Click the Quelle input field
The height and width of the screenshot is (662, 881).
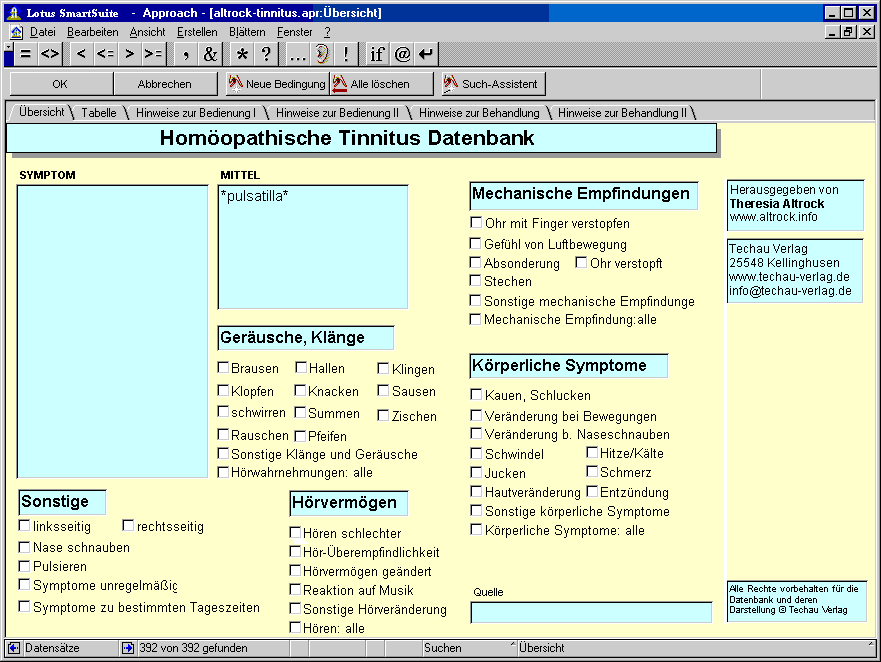coord(591,613)
